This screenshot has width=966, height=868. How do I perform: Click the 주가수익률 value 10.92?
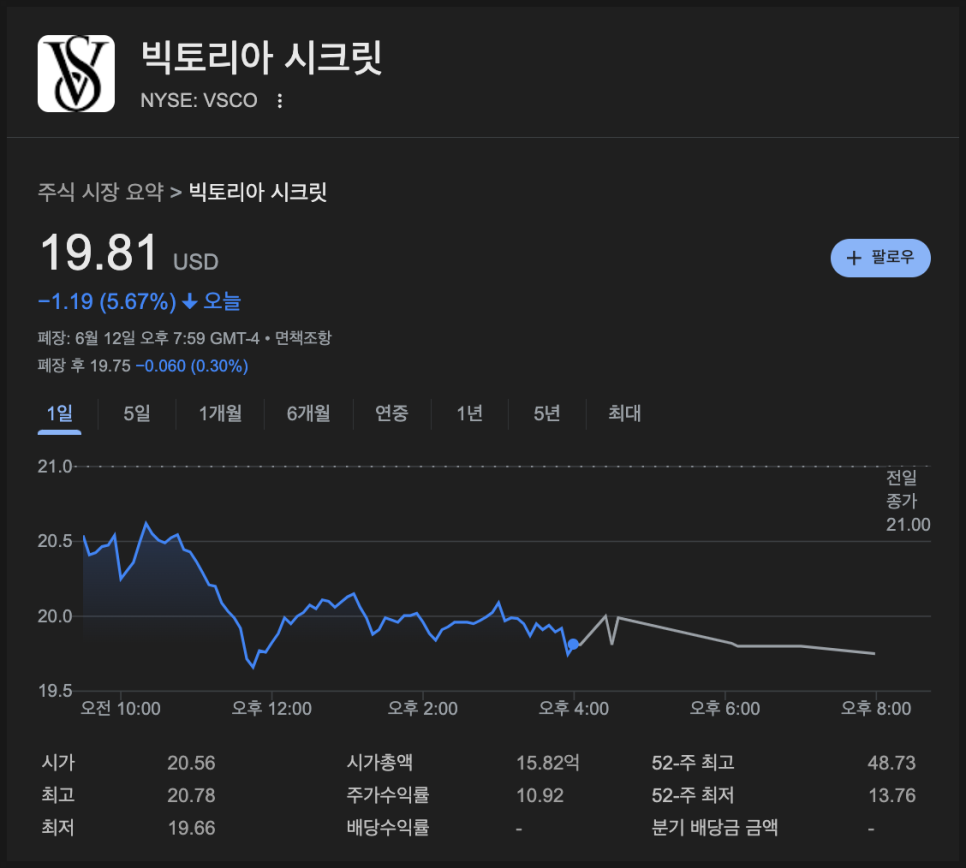(540, 795)
